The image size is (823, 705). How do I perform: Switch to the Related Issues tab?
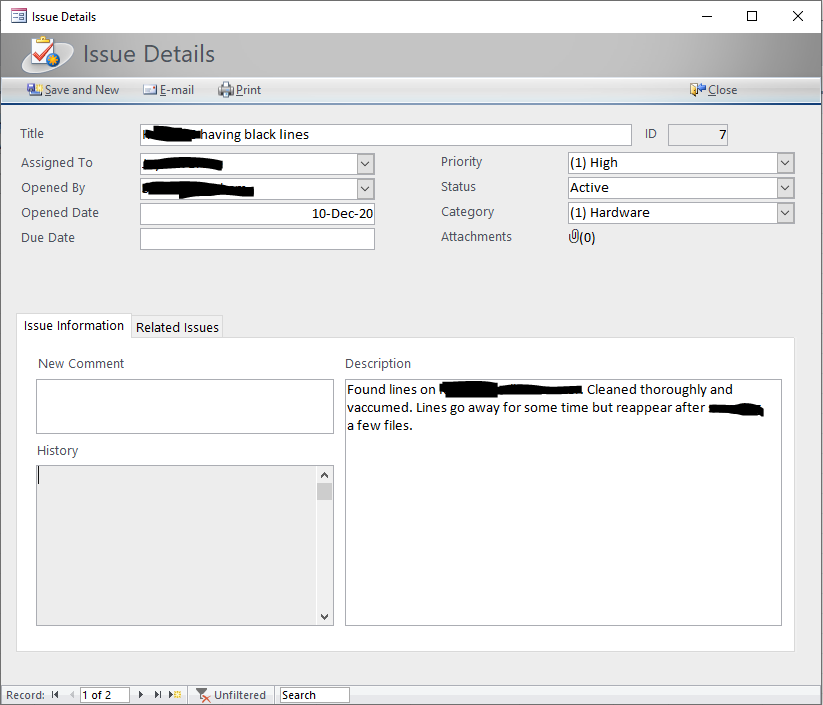coord(177,327)
